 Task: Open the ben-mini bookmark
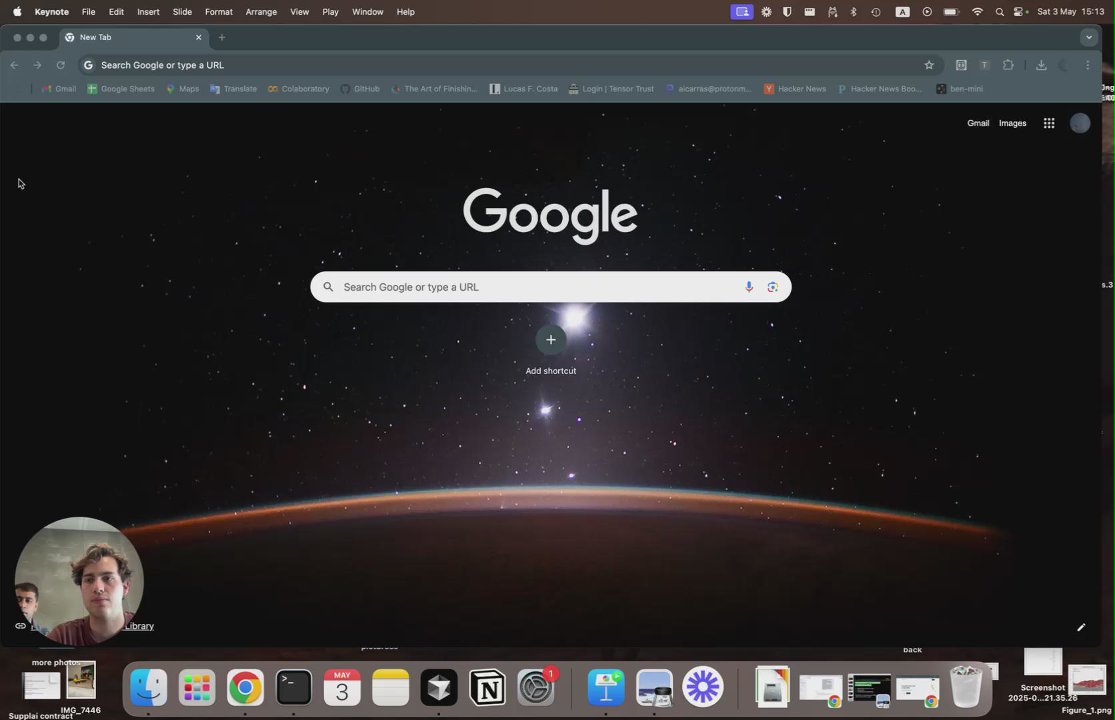pos(959,89)
